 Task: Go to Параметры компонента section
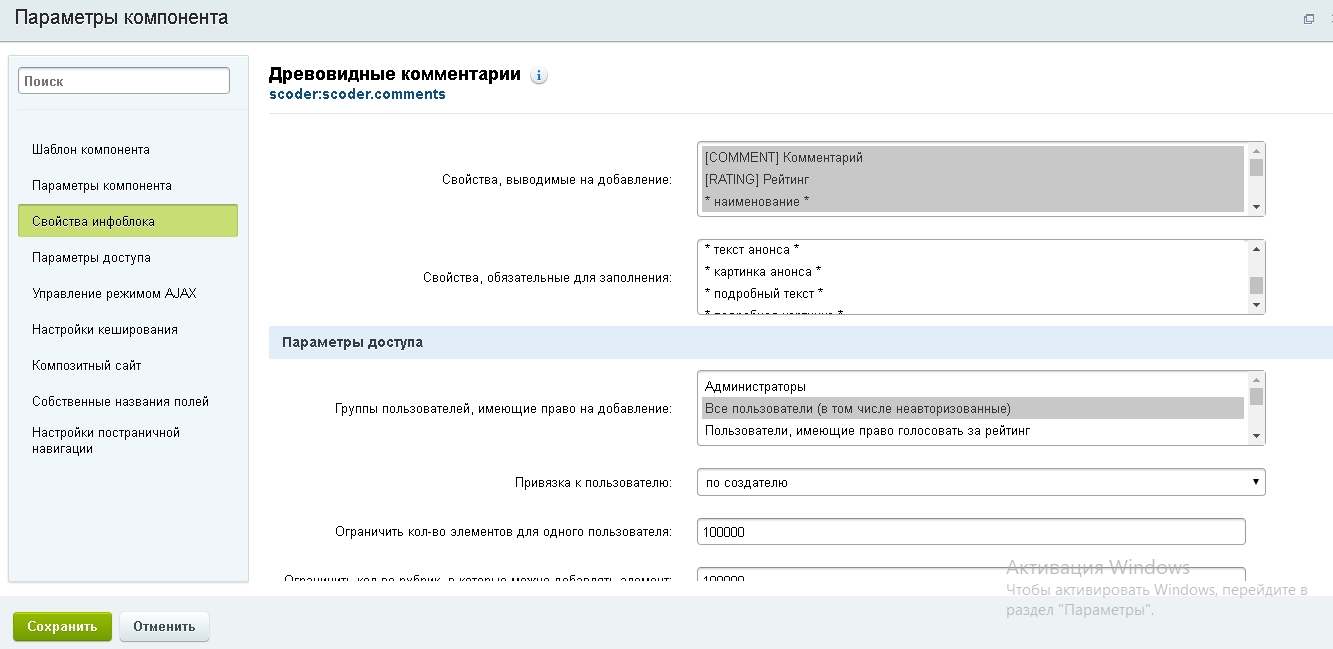(102, 186)
